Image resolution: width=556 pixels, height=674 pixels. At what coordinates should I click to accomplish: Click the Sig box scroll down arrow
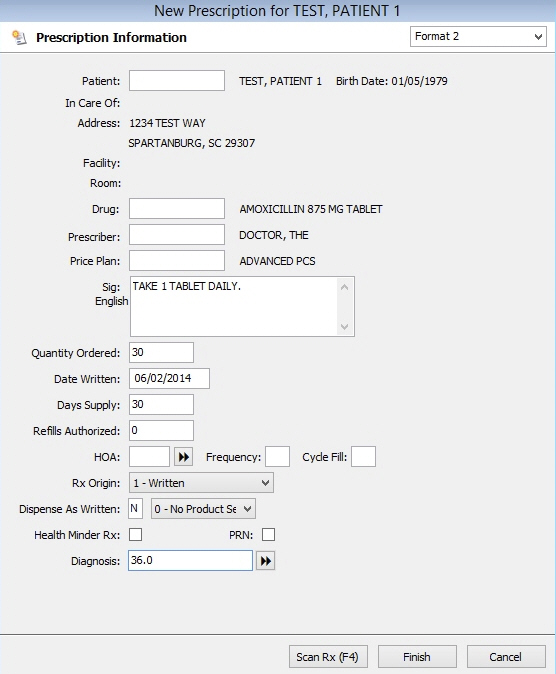344,326
